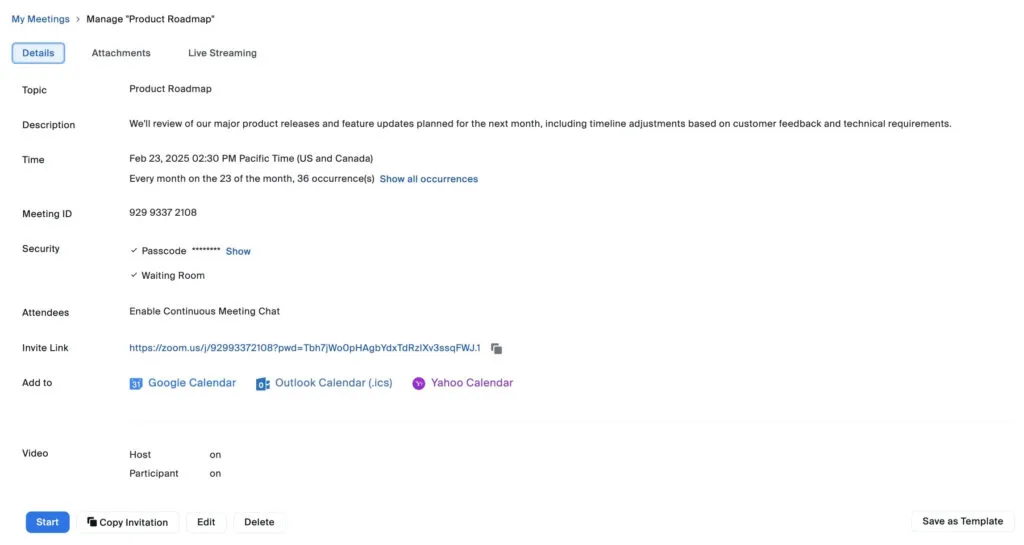1024x545 pixels.
Task: Click the Waiting Room checkmark
Action: tap(134, 275)
